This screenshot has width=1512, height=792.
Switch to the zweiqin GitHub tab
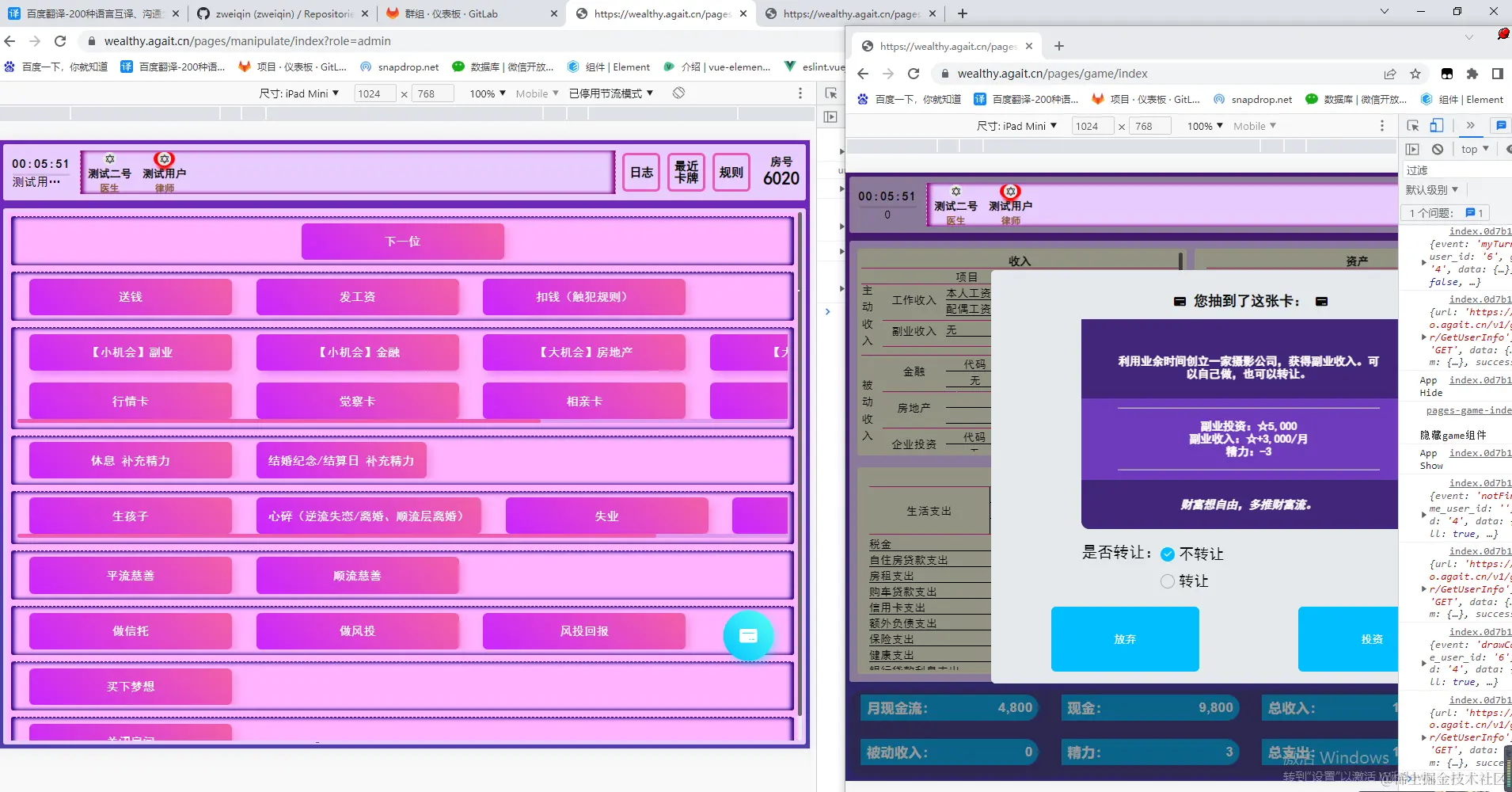282,13
